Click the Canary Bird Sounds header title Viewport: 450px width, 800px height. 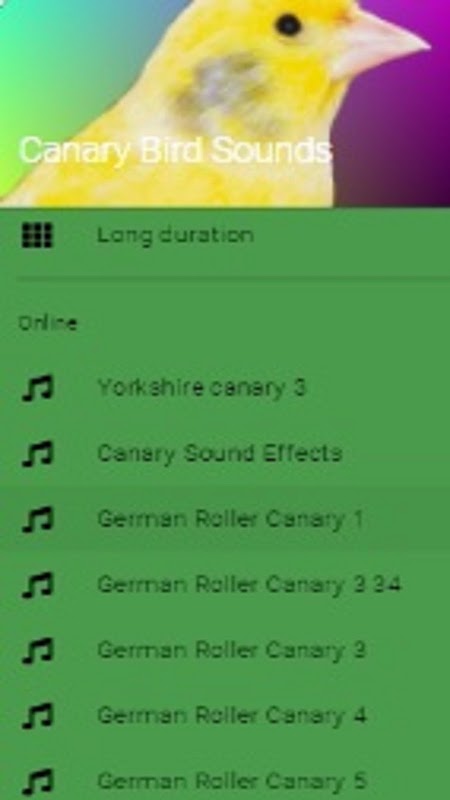coord(176,151)
